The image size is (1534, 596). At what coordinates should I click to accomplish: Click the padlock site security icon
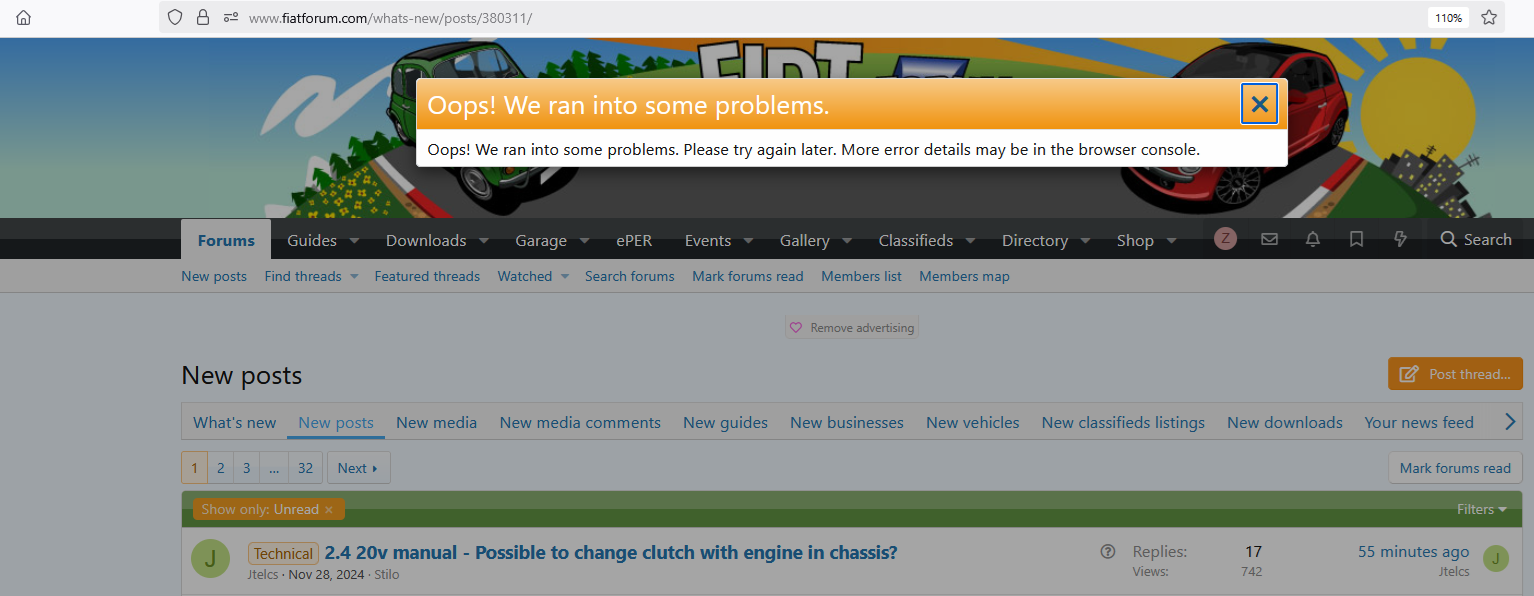point(203,17)
